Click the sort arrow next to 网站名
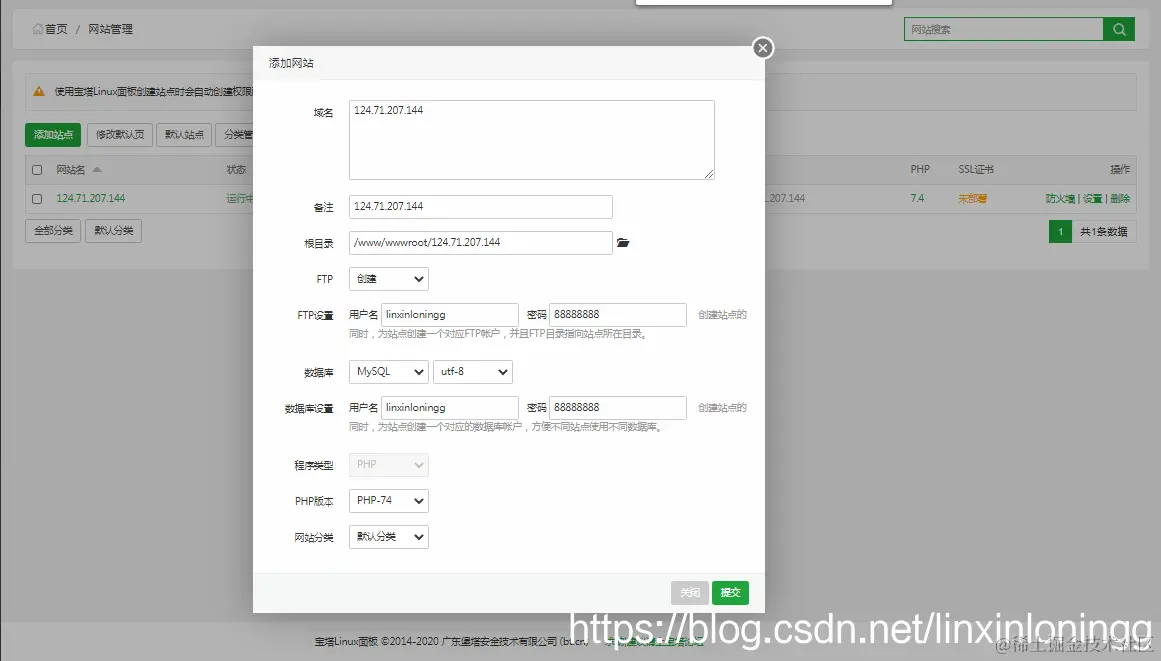Viewport: 1161px width, 661px height. click(97, 169)
